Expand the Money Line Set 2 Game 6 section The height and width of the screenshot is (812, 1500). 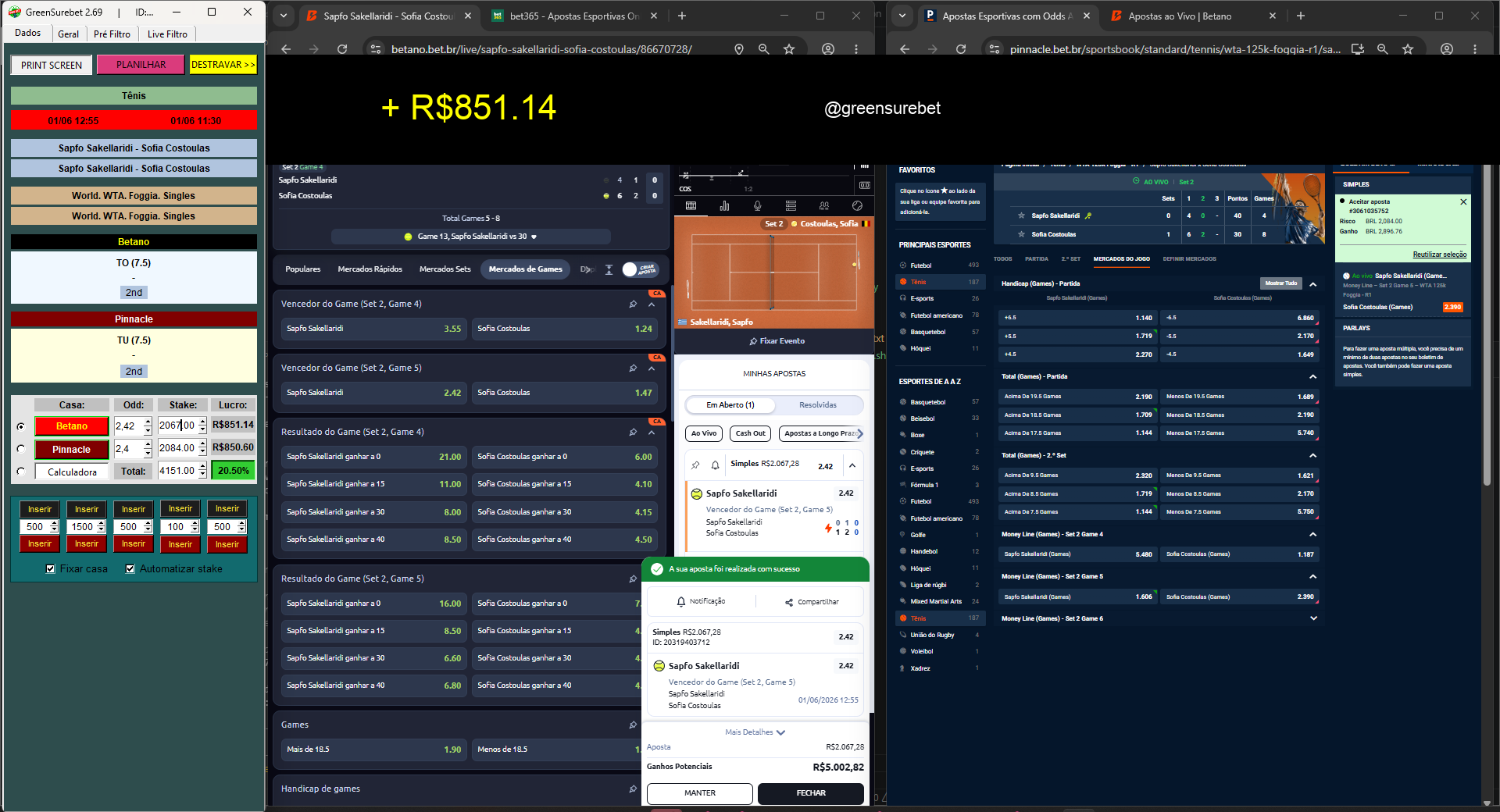(1312, 618)
